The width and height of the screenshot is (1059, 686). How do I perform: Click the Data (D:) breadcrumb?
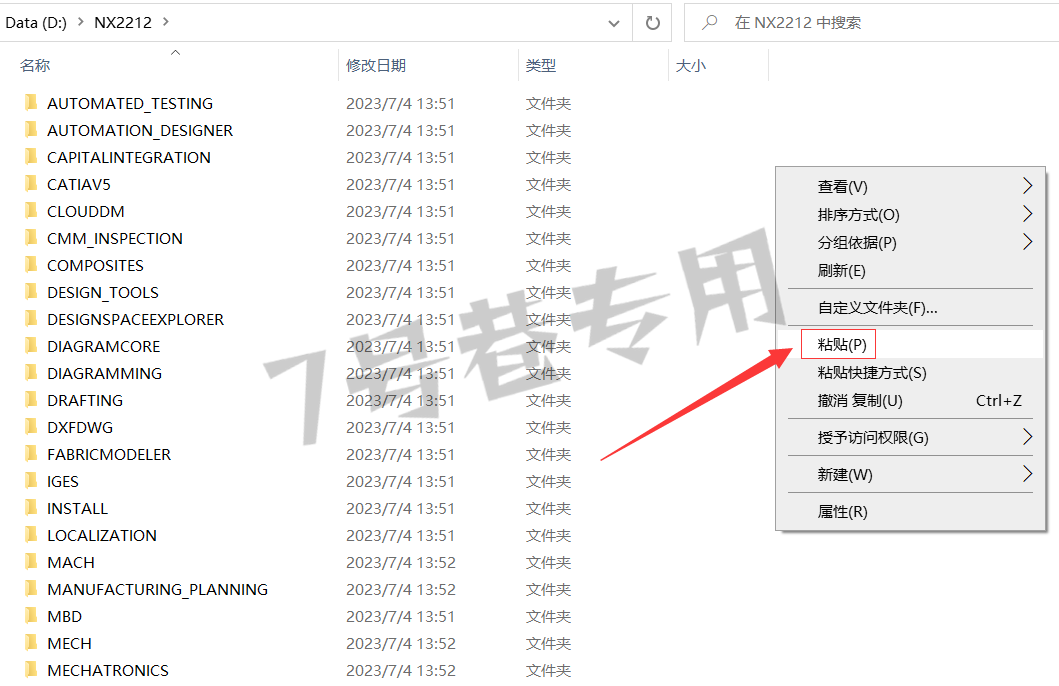tap(36, 22)
